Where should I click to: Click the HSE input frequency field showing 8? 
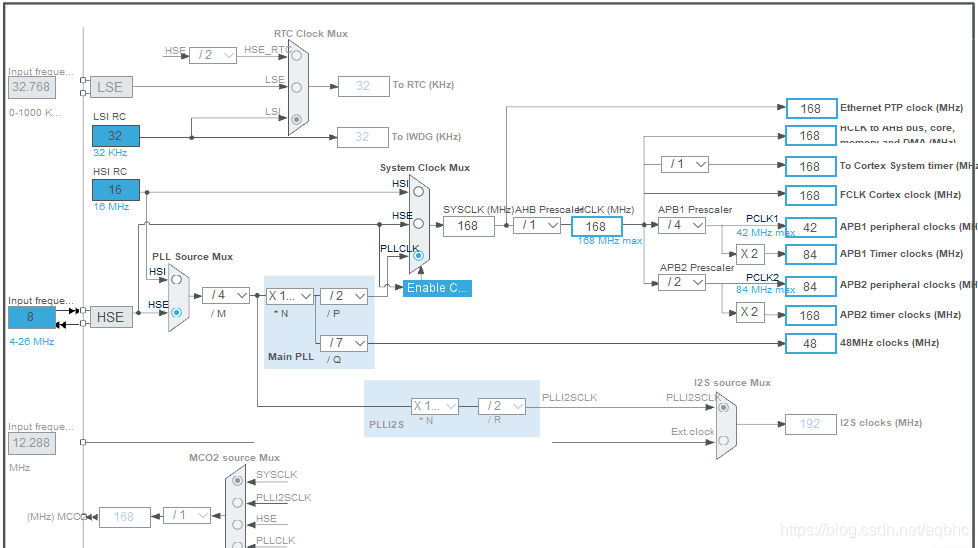point(31,317)
